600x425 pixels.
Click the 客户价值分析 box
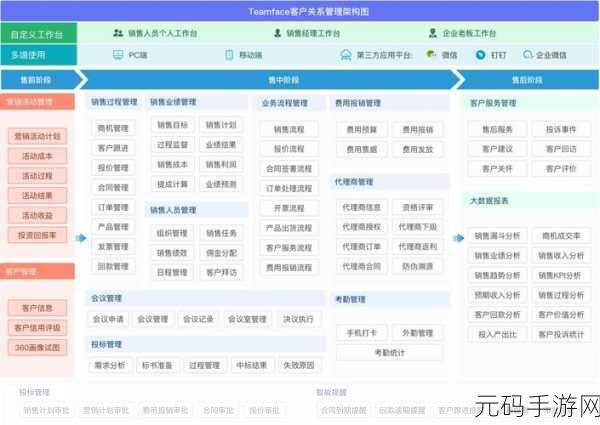[x=561, y=315]
